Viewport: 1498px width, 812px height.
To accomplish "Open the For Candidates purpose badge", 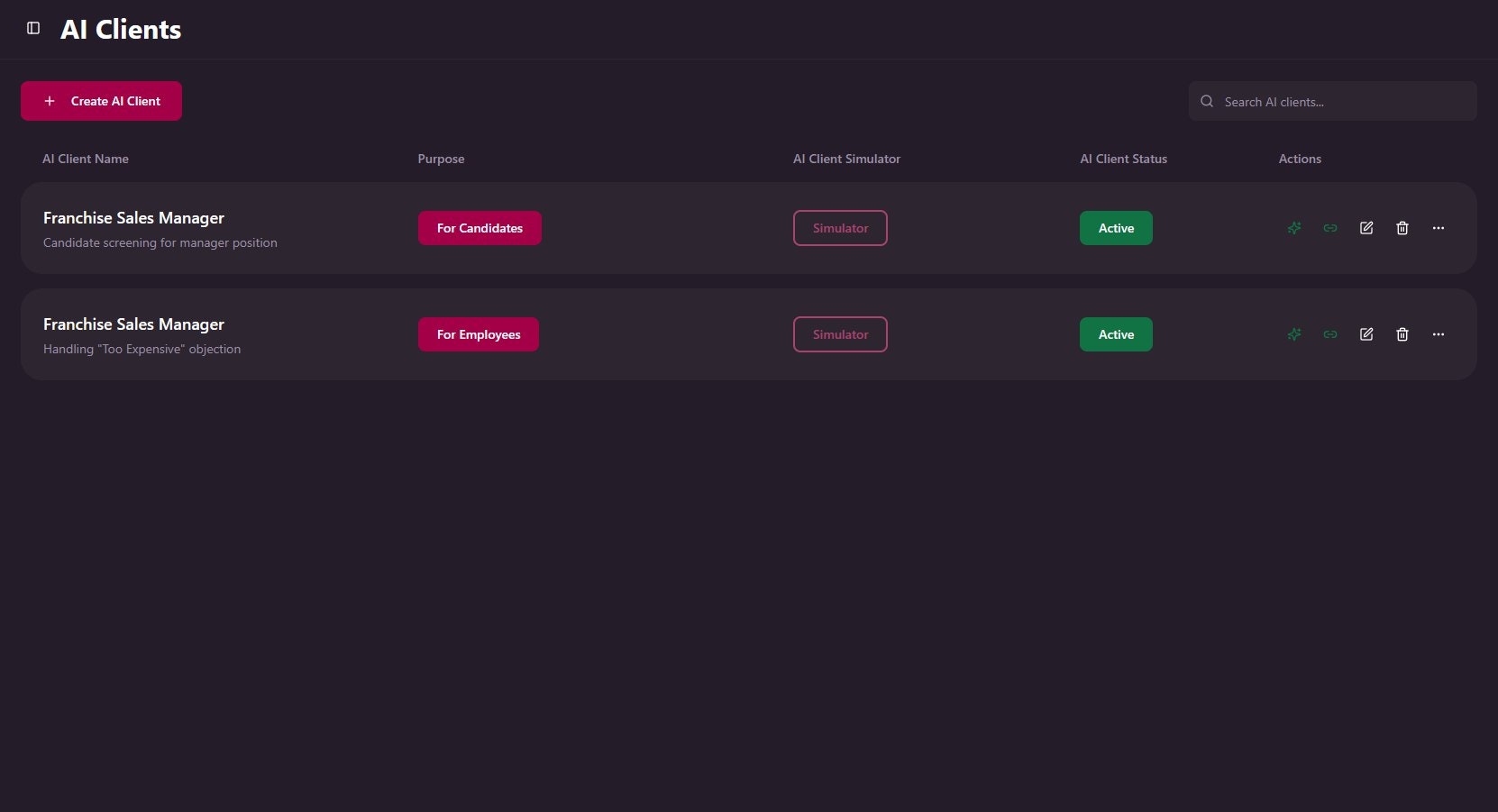I will click(480, 228).
